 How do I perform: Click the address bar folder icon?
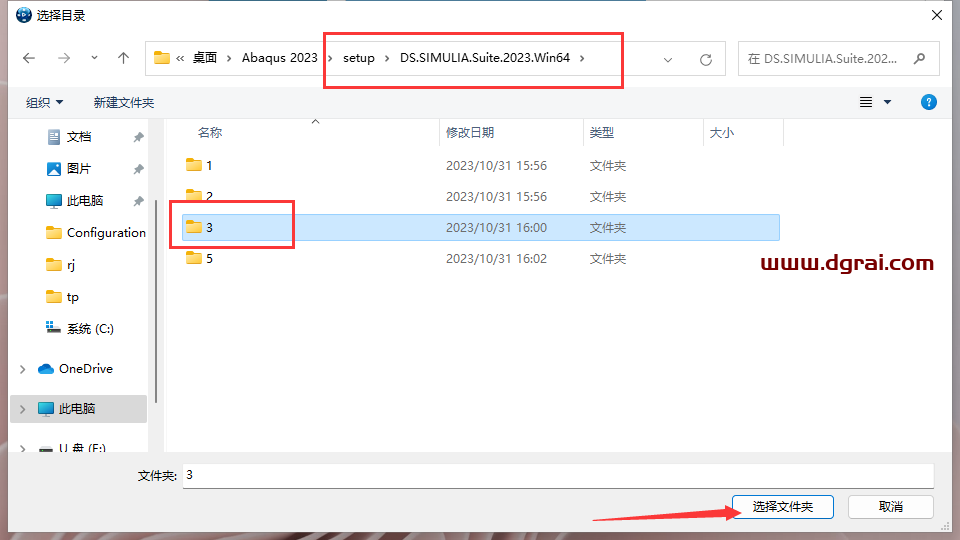[162, 58]
